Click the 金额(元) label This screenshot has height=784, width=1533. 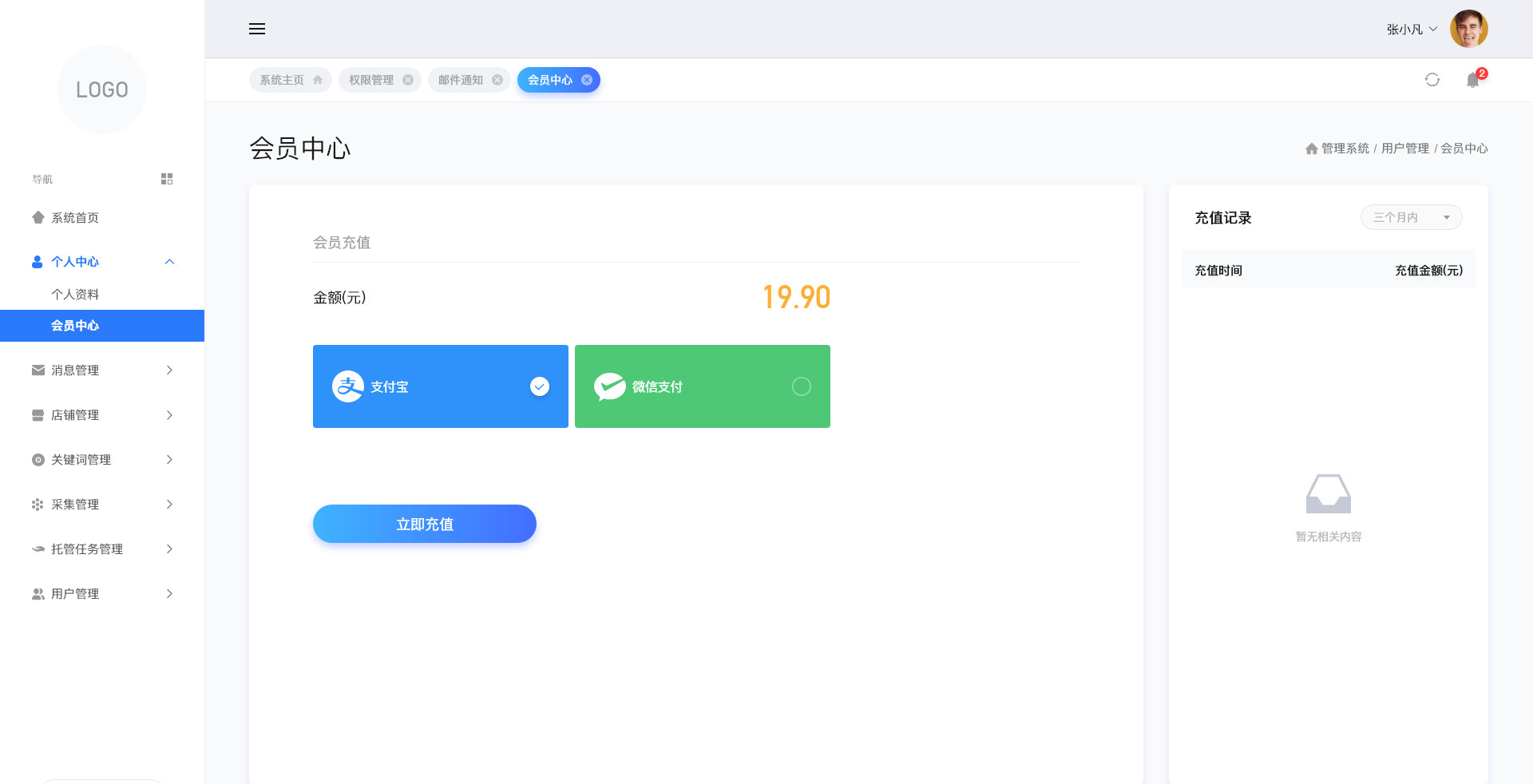tap(339, 298)
